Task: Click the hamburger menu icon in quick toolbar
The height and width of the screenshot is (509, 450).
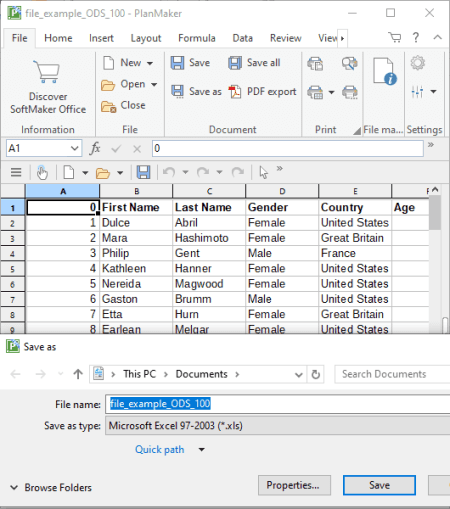Action: (16, 172)
